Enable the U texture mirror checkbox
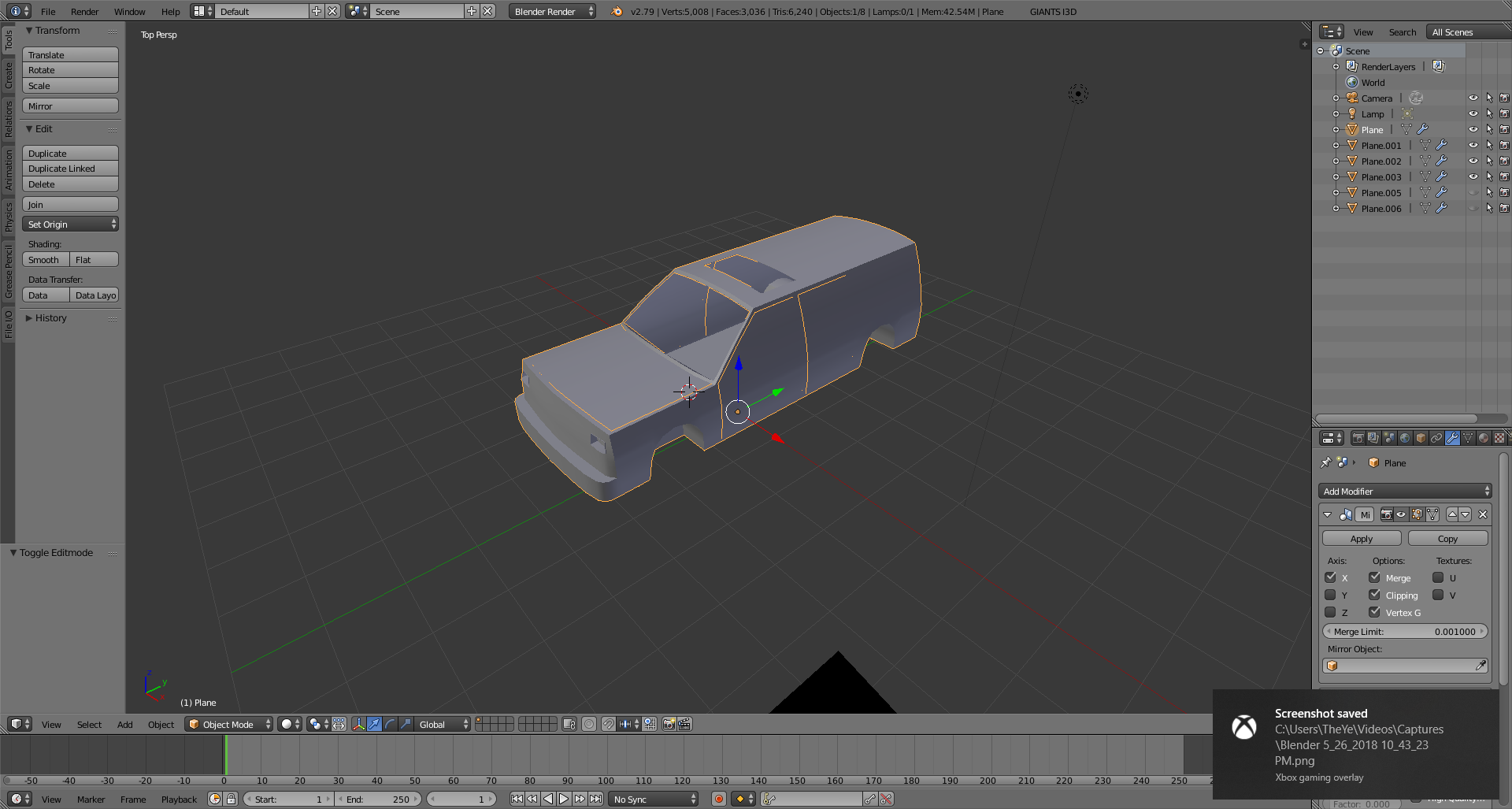This screenshot has height=809, width=1512. [1438, 577]
